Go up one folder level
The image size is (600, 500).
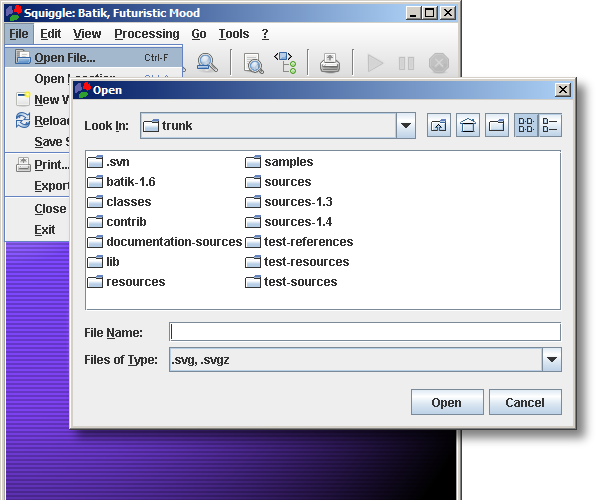pos(439,125)
